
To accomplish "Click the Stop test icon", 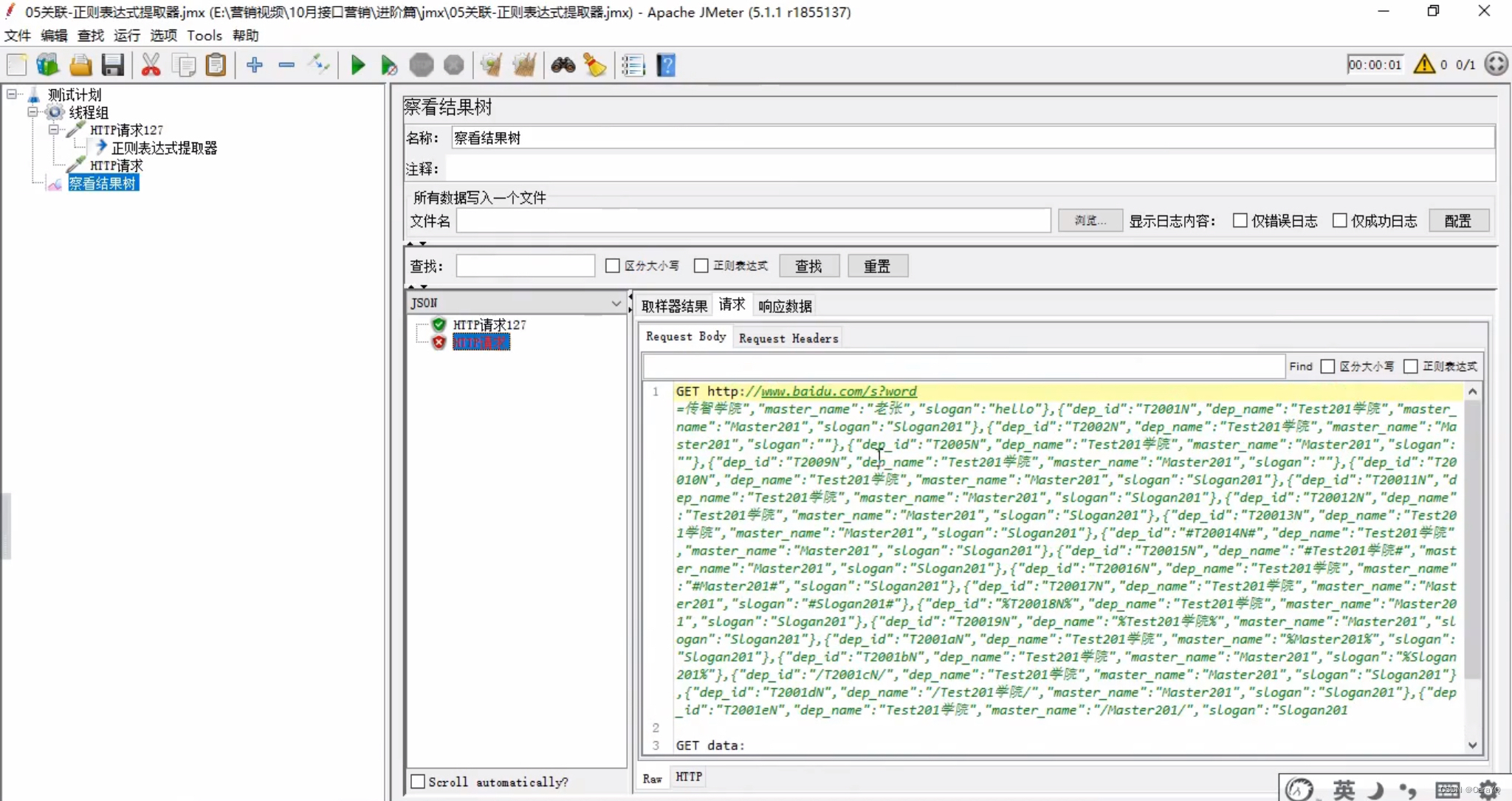I will pos(422,65).
